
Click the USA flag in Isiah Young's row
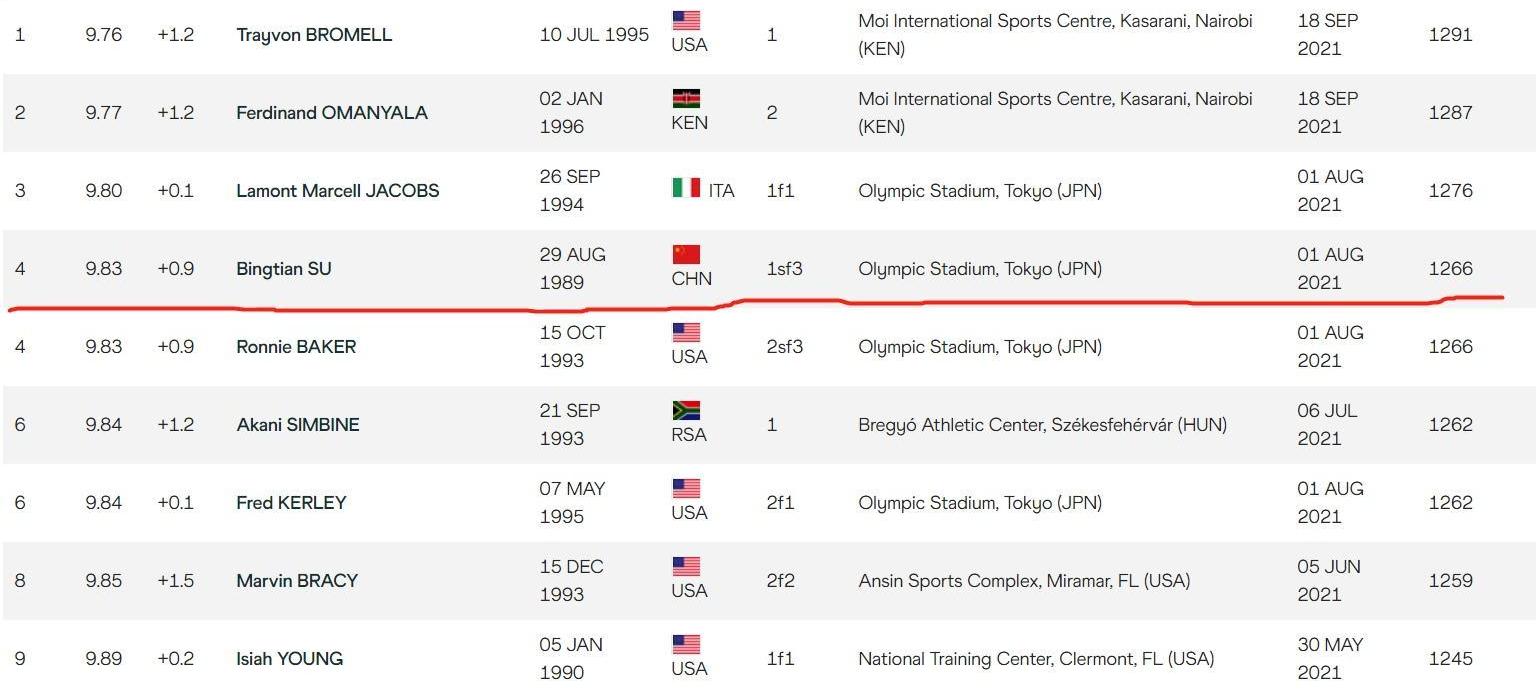686,644
